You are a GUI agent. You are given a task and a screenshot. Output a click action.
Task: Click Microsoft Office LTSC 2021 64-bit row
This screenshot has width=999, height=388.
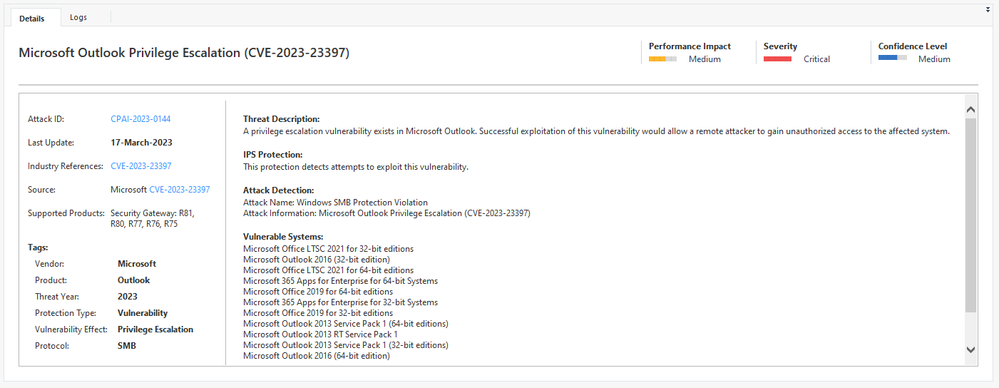(329, 271)
